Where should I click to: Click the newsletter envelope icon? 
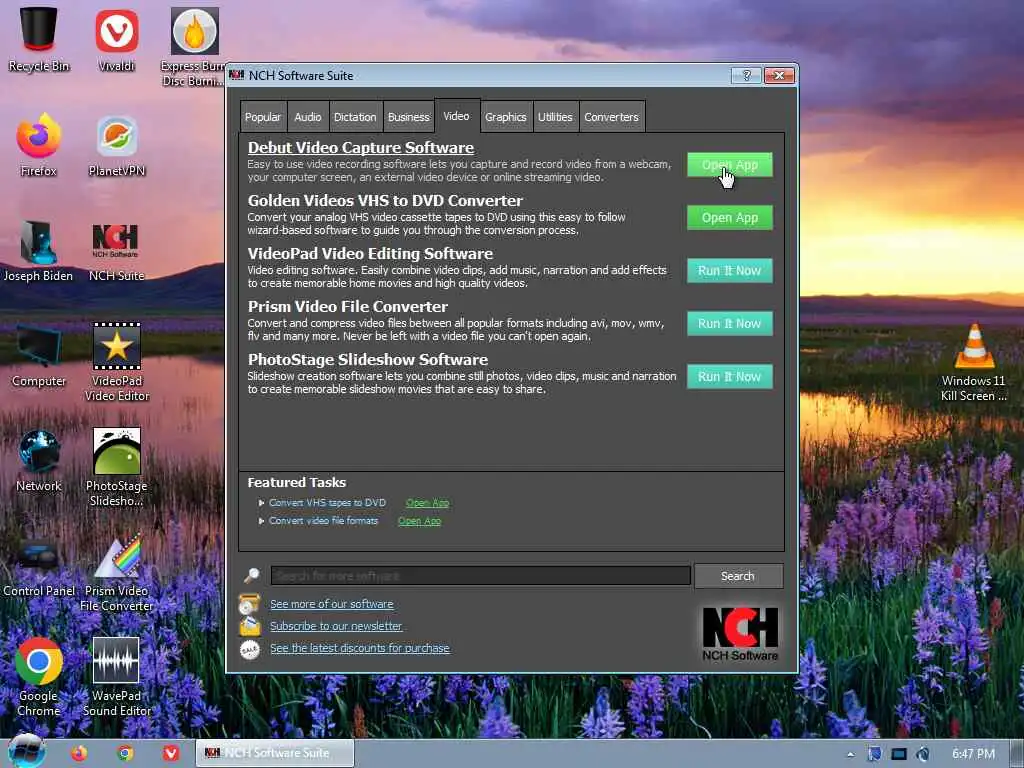click(x=249, y=626)
